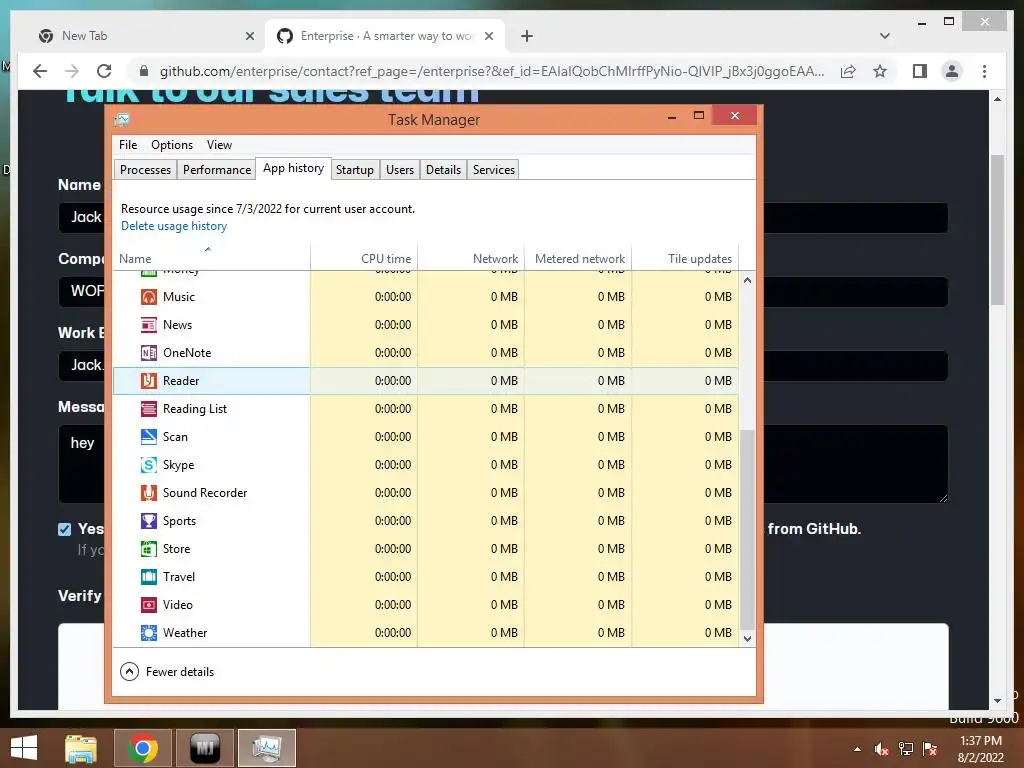Screen dimensions: 1024x768
Task: Click the Music app icon
Action: (x=149, y=297)
